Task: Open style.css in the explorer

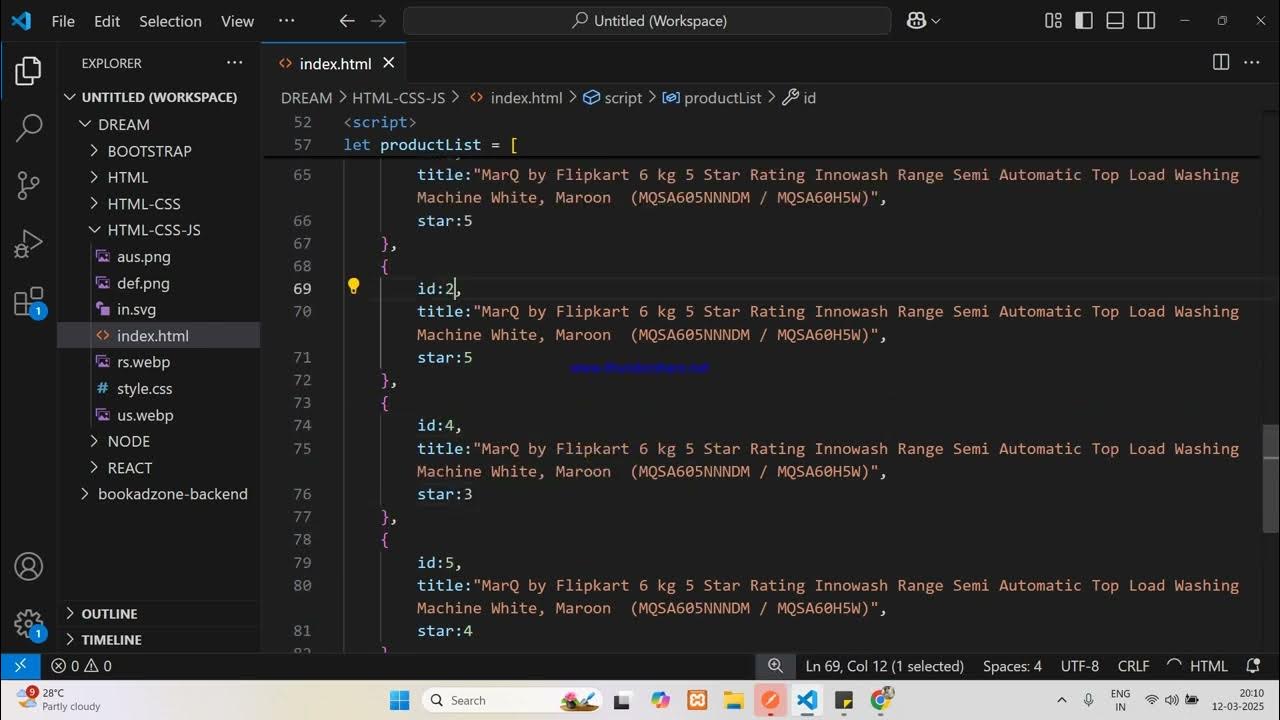Action: tap(144, 388)
